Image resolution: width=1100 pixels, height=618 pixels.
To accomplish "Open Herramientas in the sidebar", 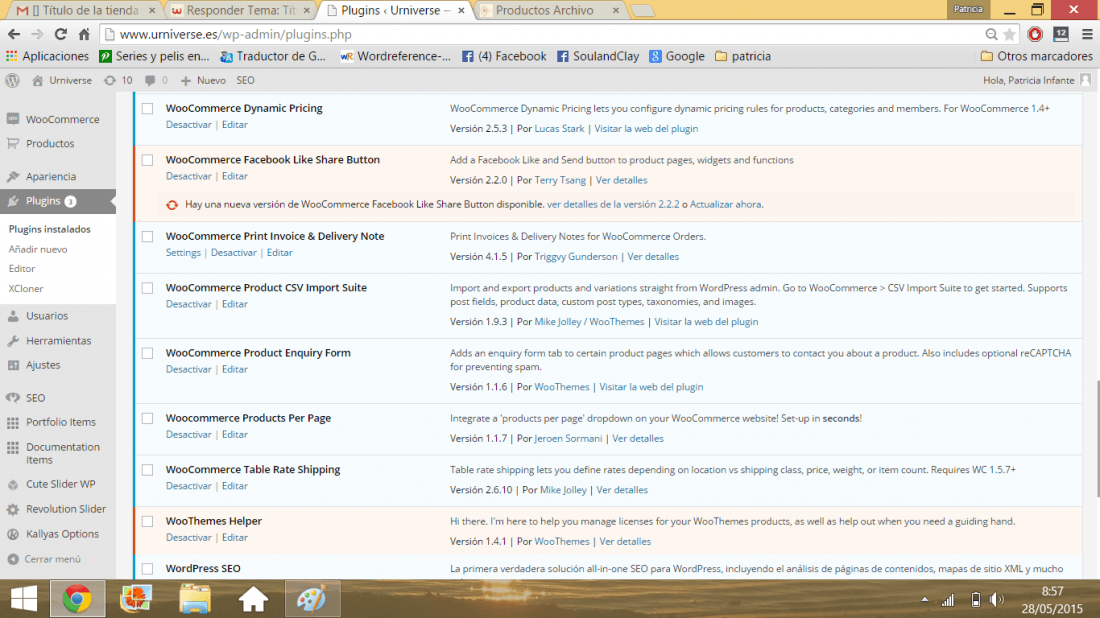I will click(58, 340).
